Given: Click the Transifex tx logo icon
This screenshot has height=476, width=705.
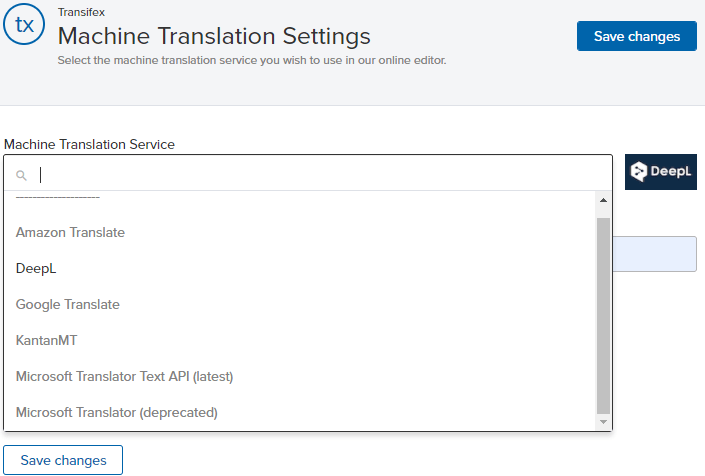Looking at the screenshot, I should tap(24, 24).
